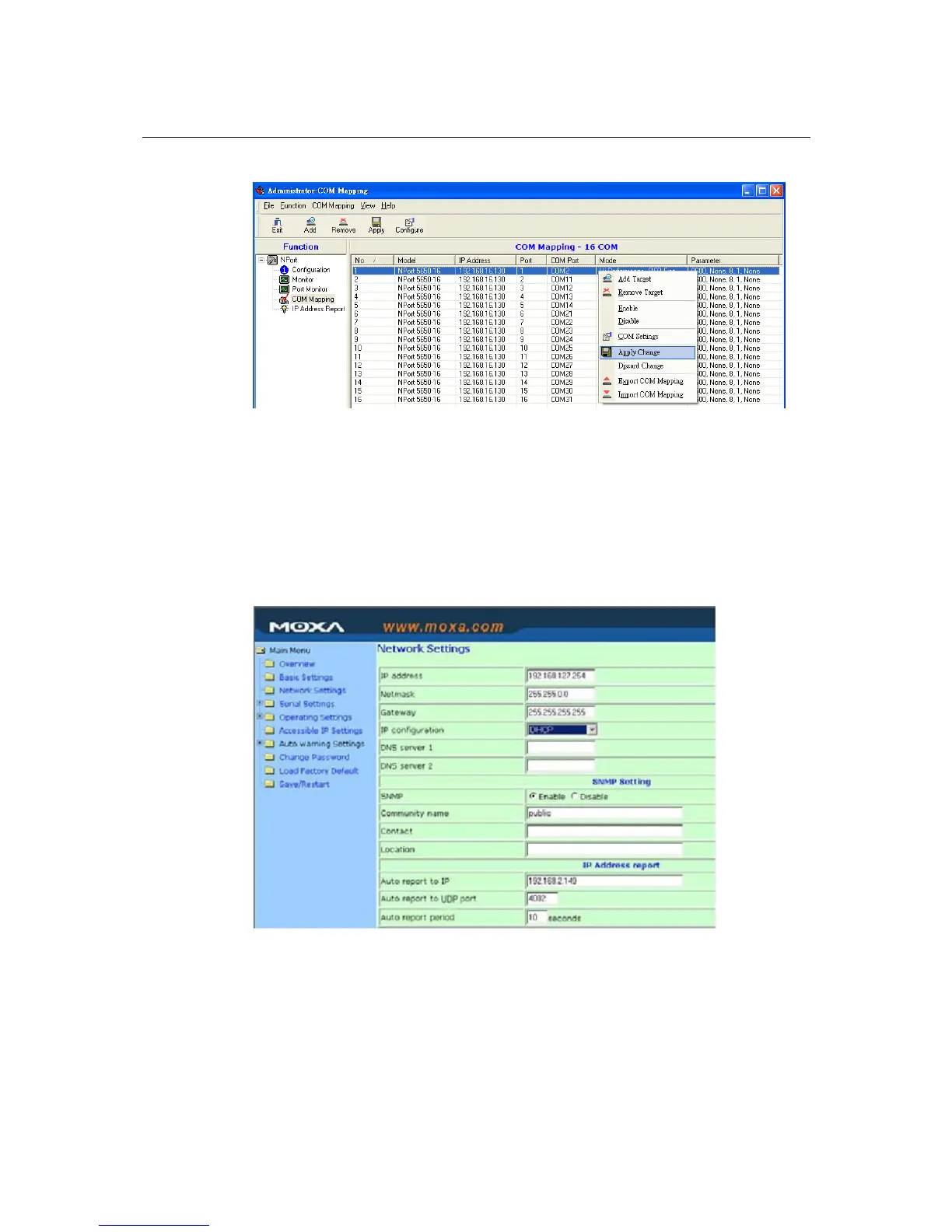Click the Exit toolbar icon
Image resolution: width=952 pixels, height=1232 pixels.
[277, 222]
